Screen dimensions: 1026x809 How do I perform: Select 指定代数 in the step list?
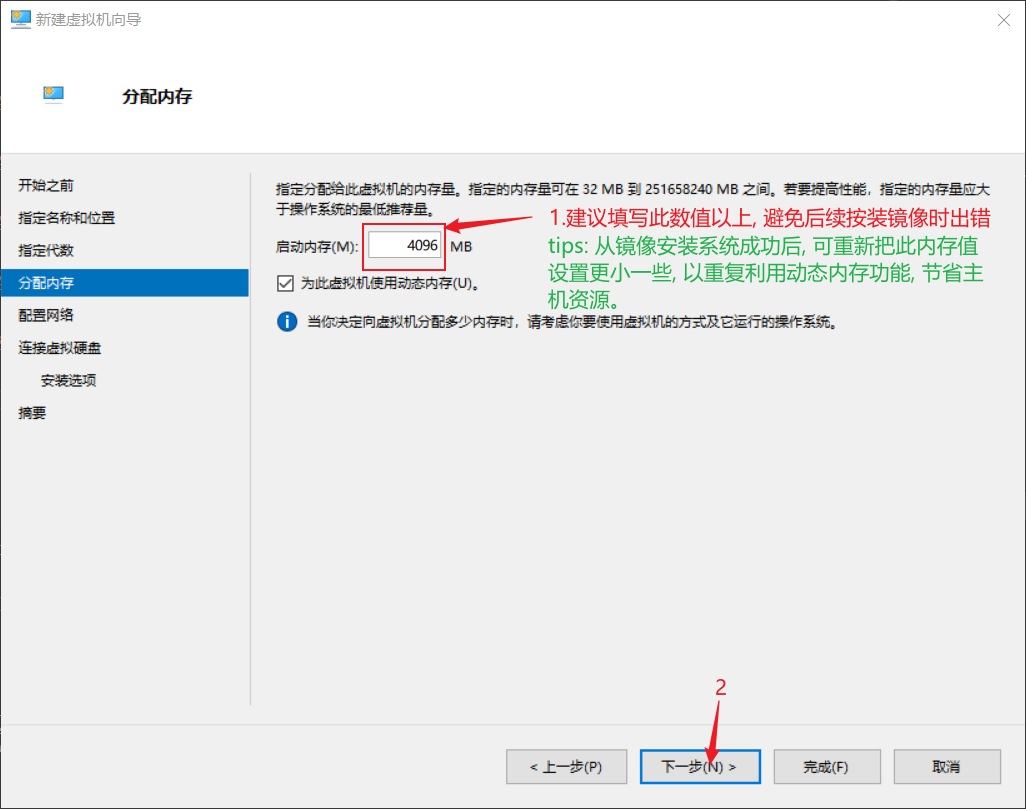pyautogui.click(x=46, y=250)
